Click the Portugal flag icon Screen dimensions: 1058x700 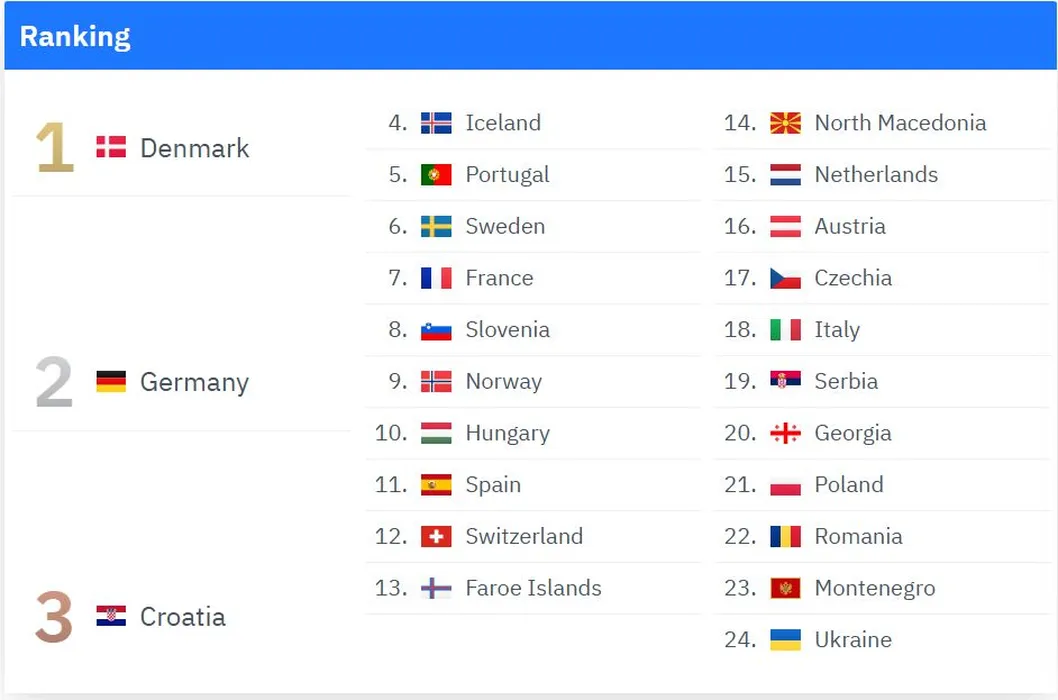pos(436,175)
